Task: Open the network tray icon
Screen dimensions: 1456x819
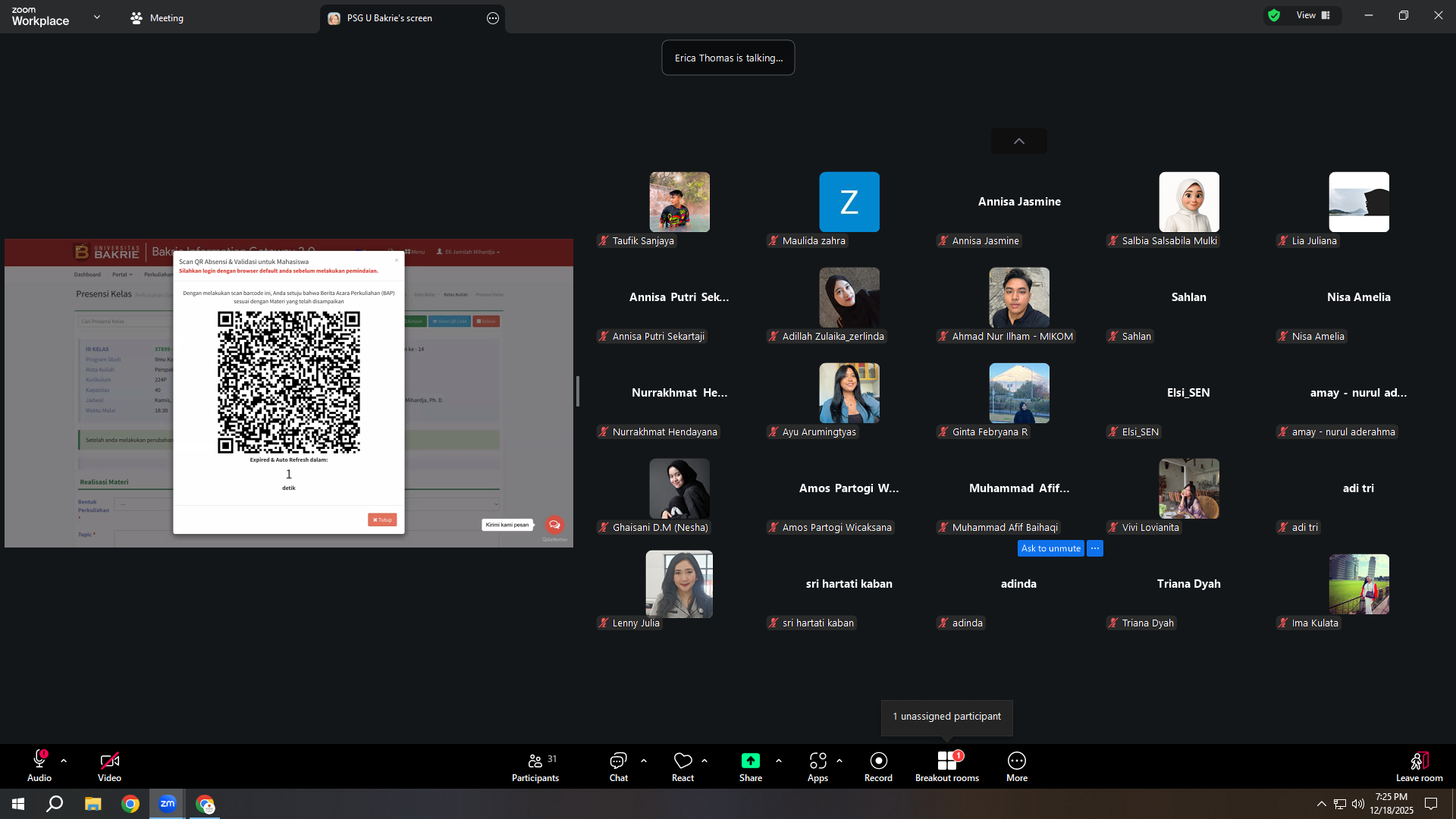Action: (x=1340, y=804)
